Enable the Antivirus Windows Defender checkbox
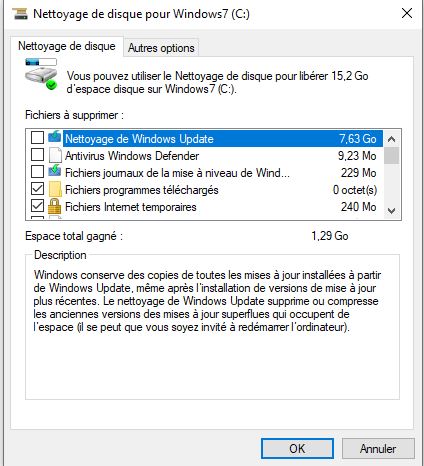 [37, 155]
